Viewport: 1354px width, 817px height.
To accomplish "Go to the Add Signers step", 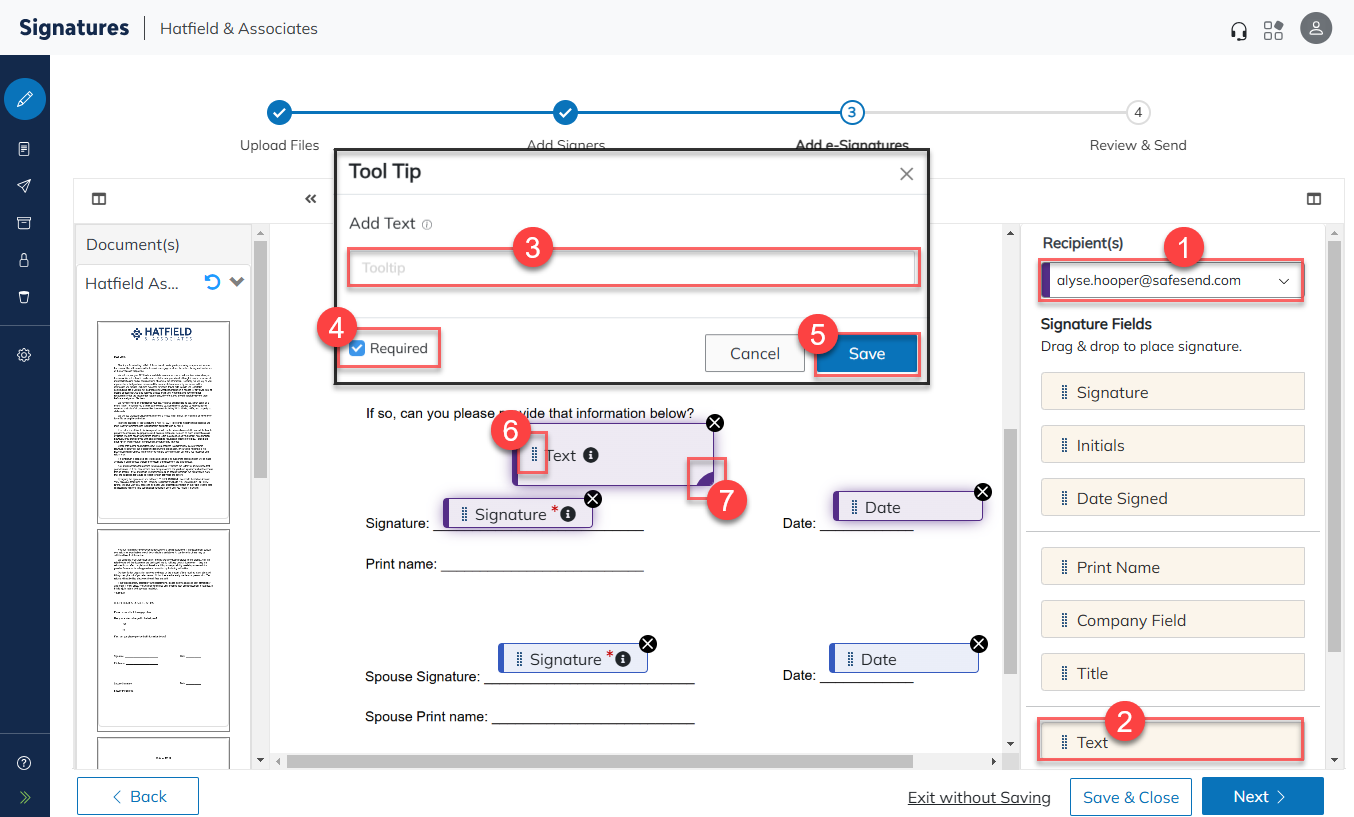I will pos(565,112).
